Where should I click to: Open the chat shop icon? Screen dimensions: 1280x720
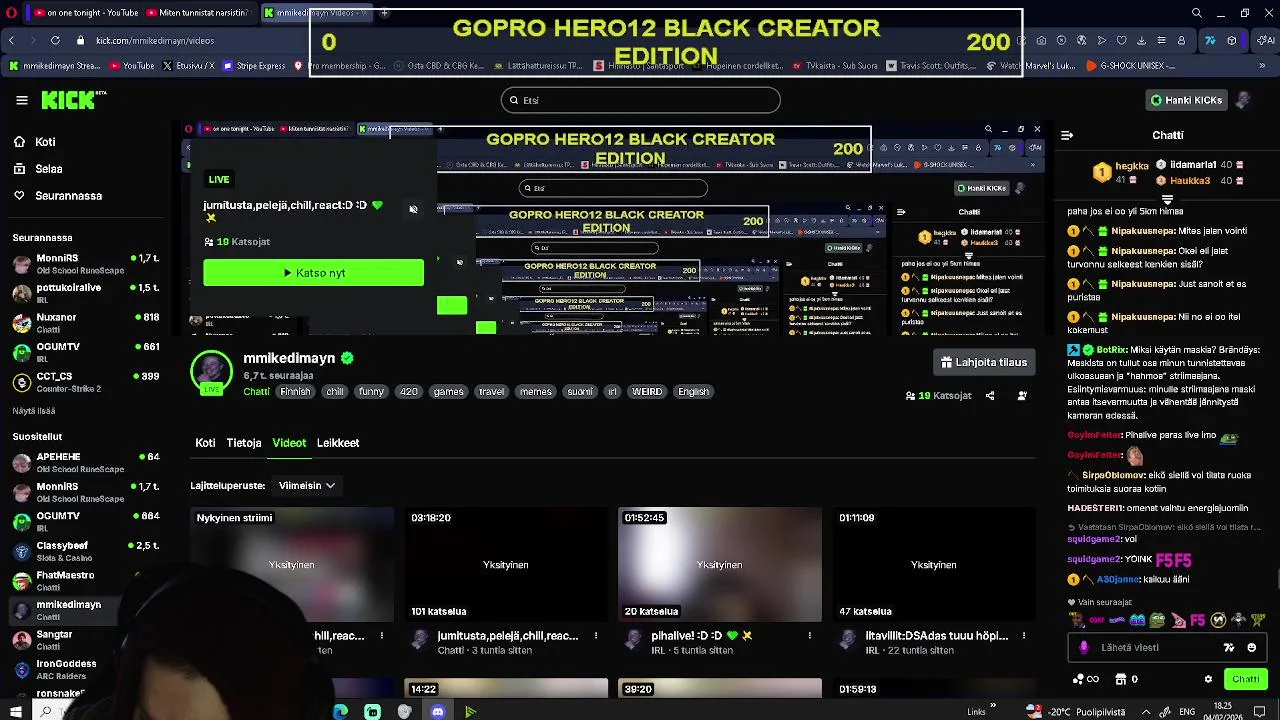(x=1121, y=679)
